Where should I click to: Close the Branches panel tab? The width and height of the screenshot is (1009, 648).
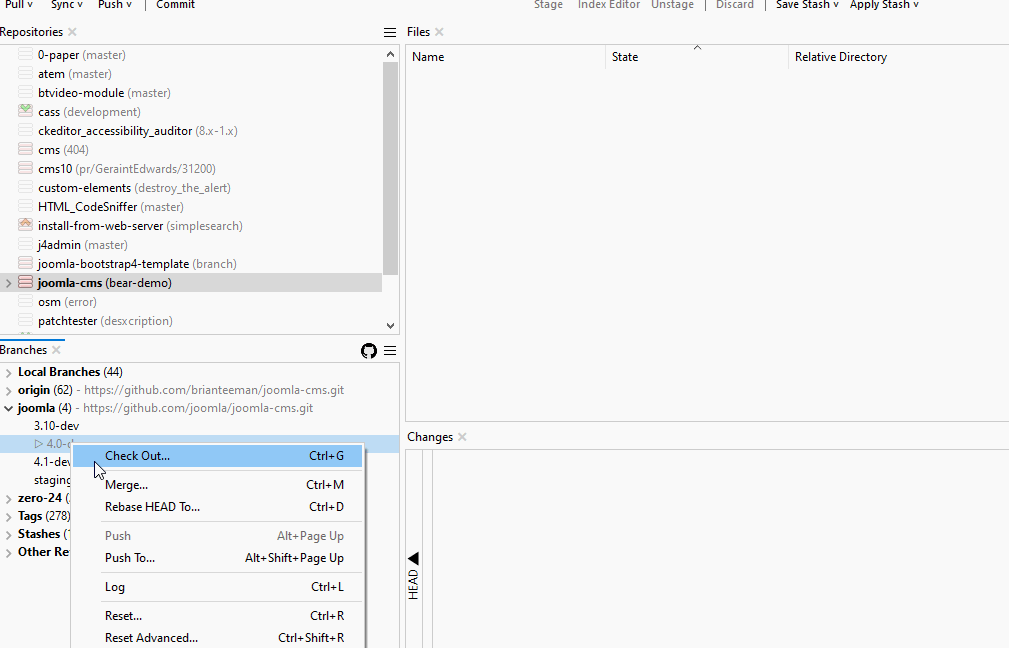click(x=56, y=350)
